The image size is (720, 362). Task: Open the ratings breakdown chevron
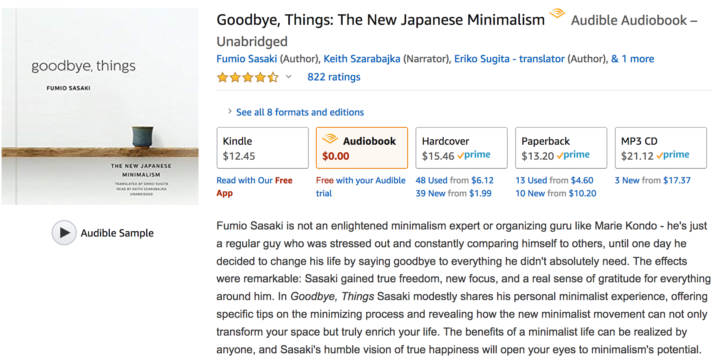click(288, 77)
